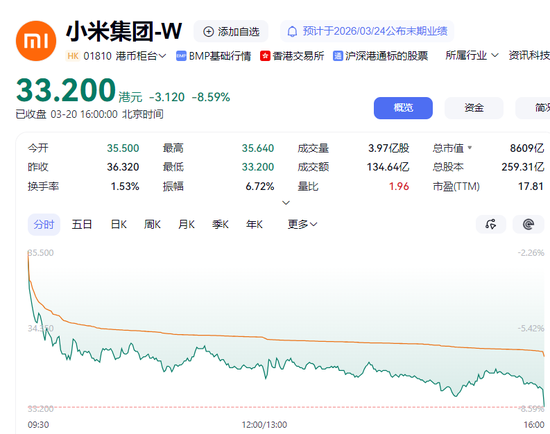Click the 振幅 value 6.72%
Screen dimensions: 550x434
[x=260, y=186]
